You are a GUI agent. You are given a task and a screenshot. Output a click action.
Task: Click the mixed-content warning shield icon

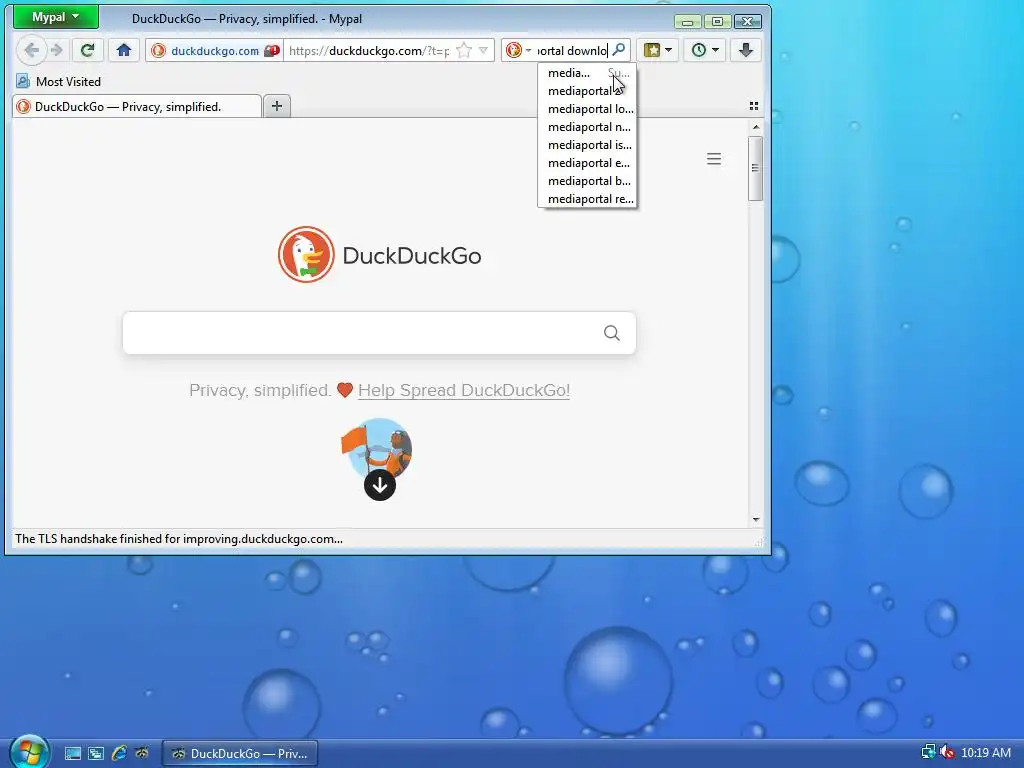click(x=272, y=50)
